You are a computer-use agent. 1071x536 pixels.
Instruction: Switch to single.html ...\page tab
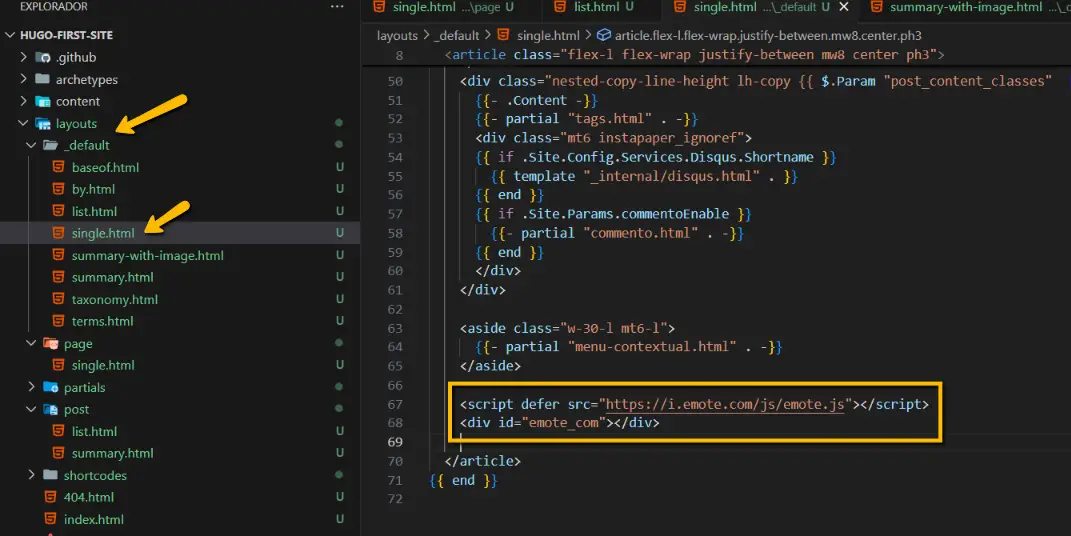444,8
